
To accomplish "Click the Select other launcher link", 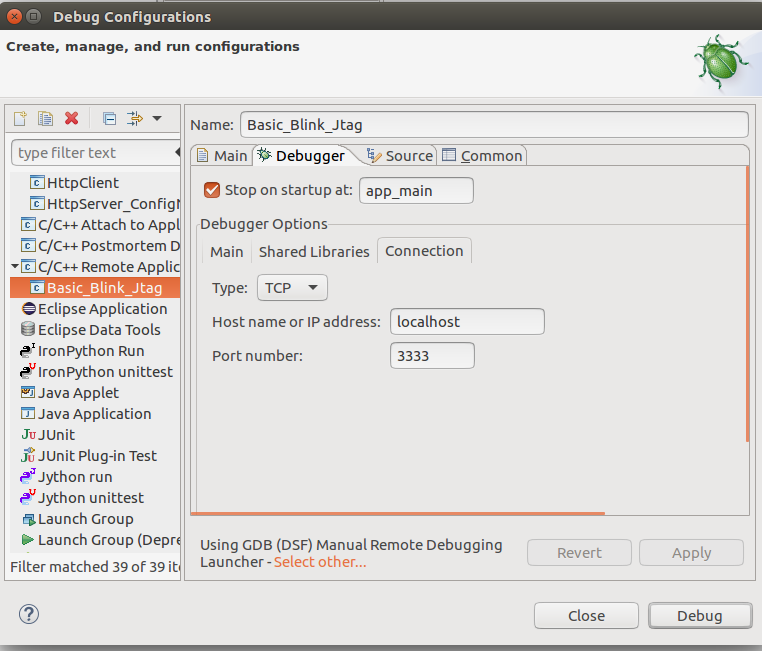I will pos(320,562).
